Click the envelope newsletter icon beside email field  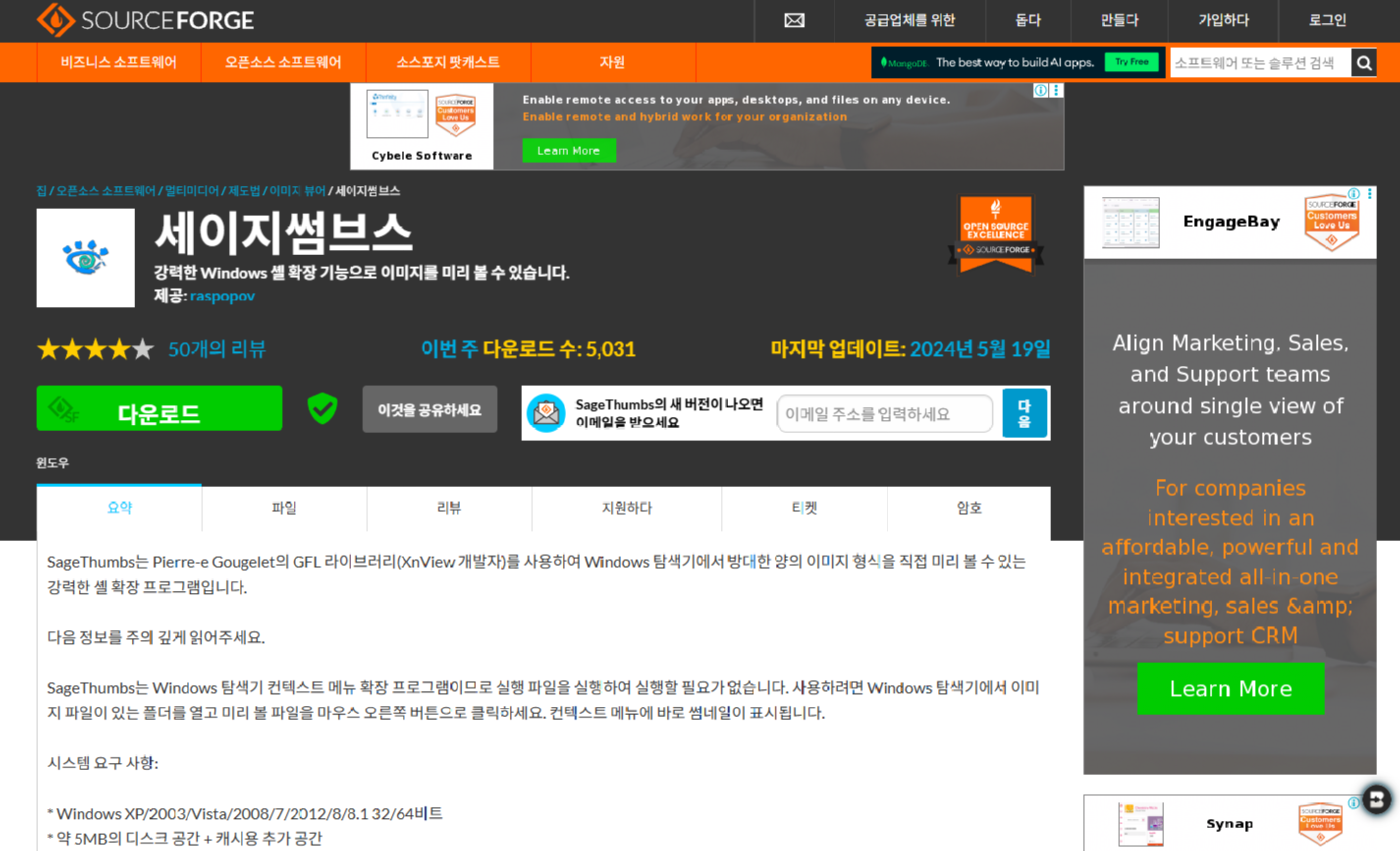coord(546,413)
